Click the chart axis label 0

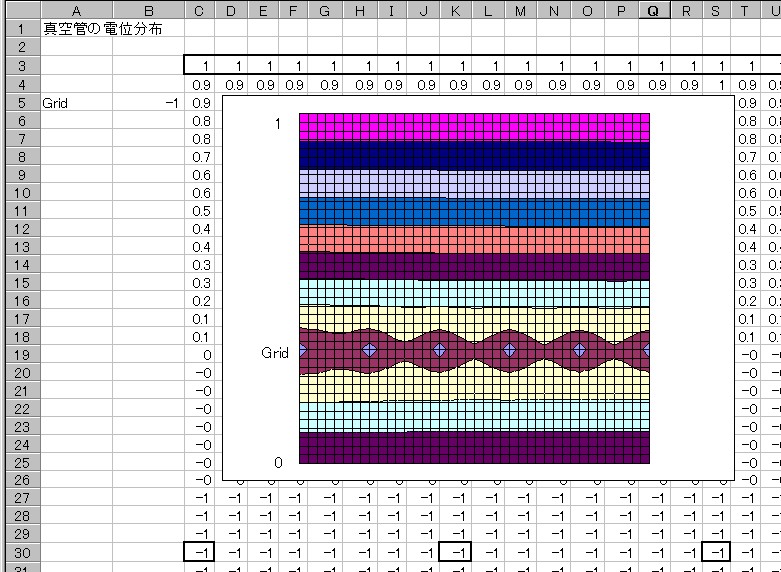pyautogui.click(x=279, y=462)
